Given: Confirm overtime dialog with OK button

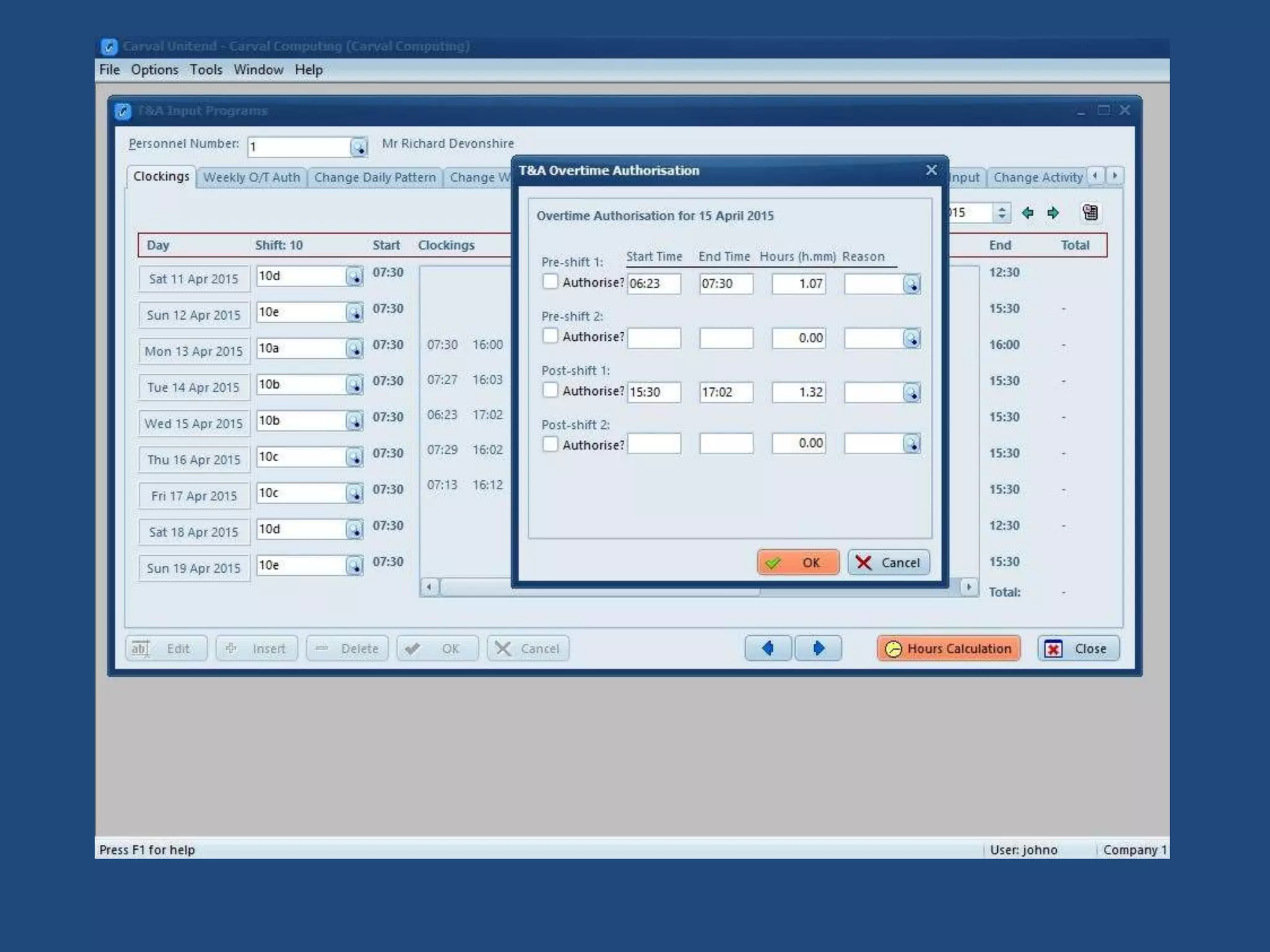Looking at the screenshot, I should click(x=797, y=563).
